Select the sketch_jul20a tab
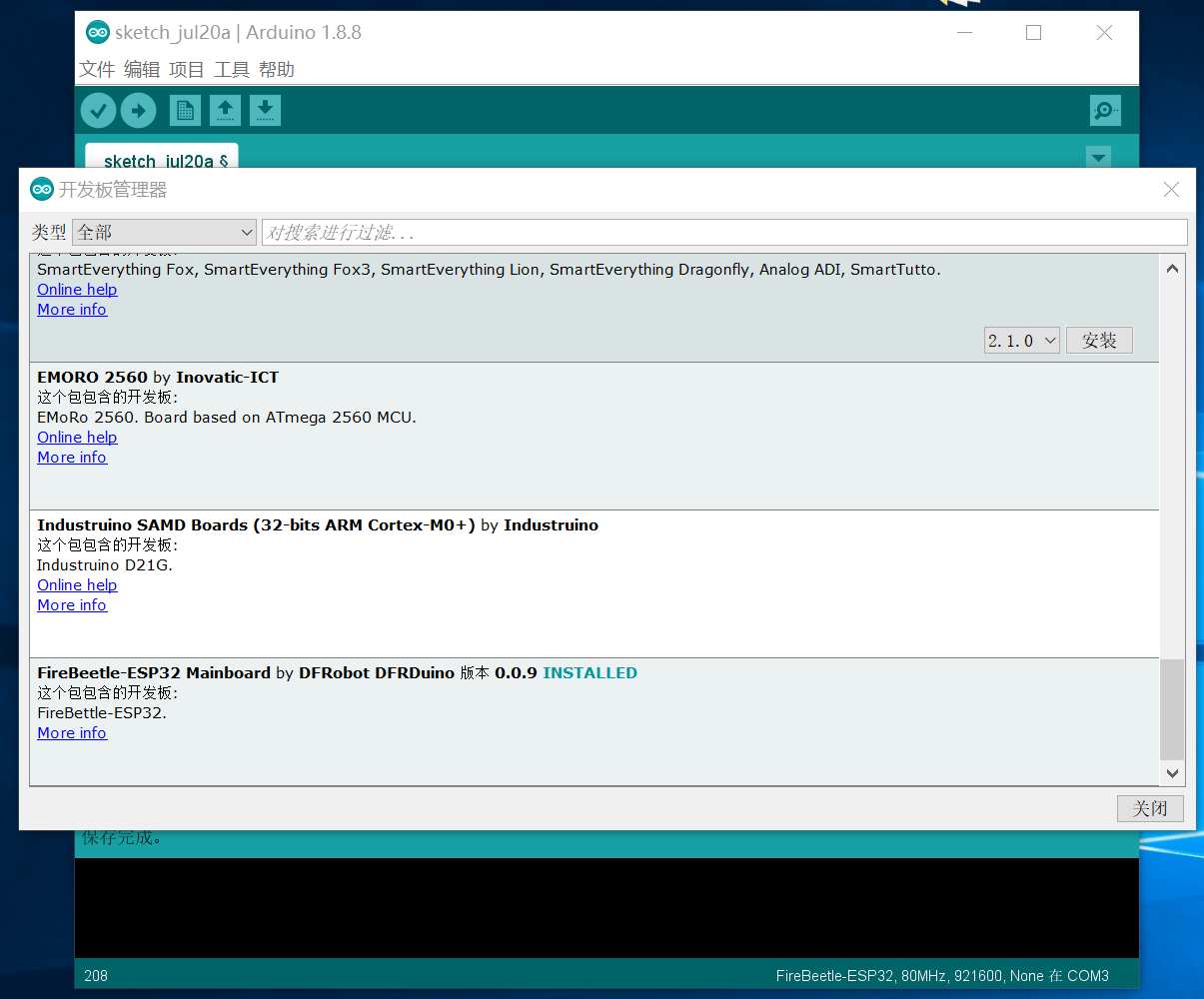This screenshot has width=1204, height=999. tap(162, 158)
